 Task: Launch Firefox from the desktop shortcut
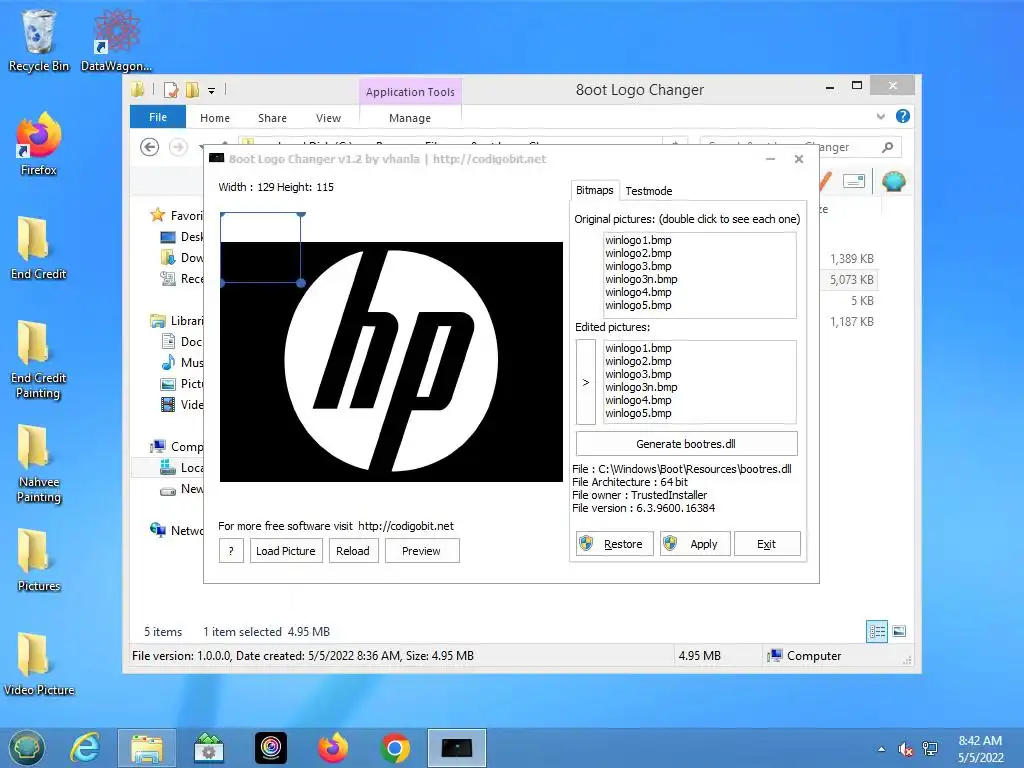point(39,144)
